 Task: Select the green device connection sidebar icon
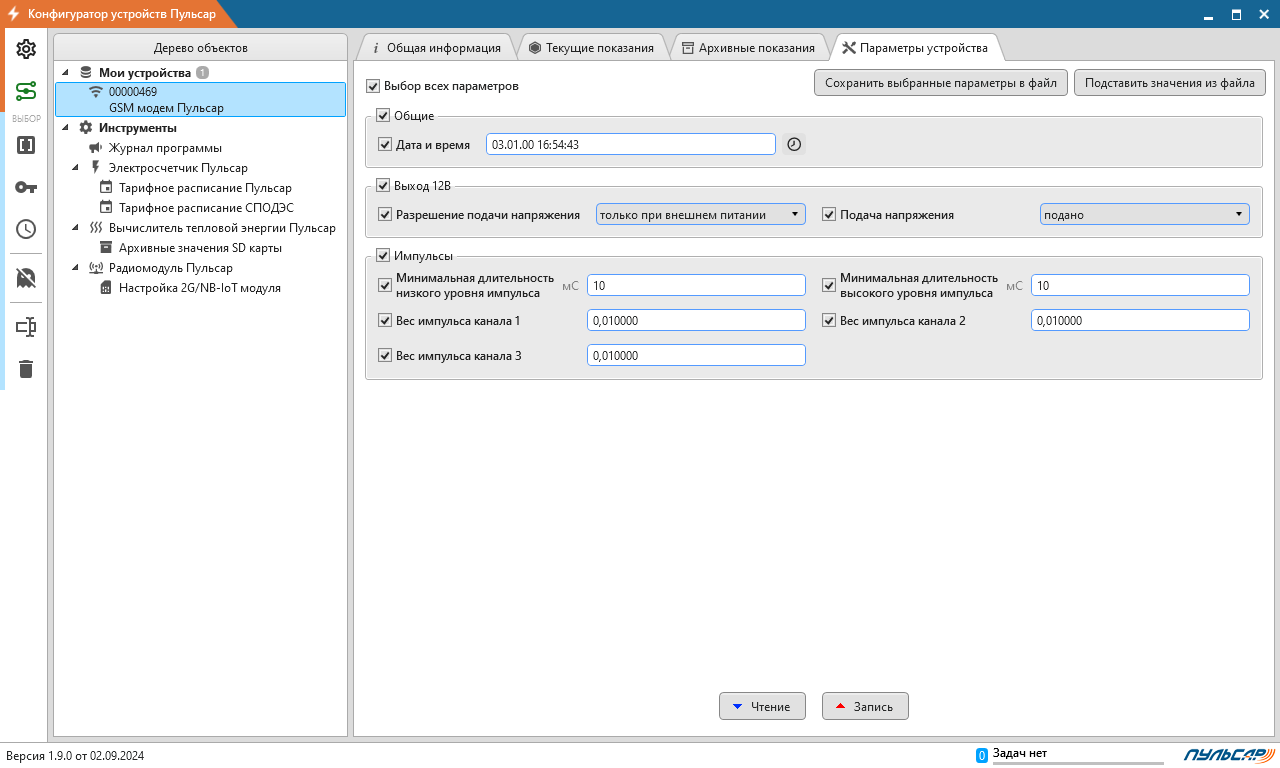[26, 92]
